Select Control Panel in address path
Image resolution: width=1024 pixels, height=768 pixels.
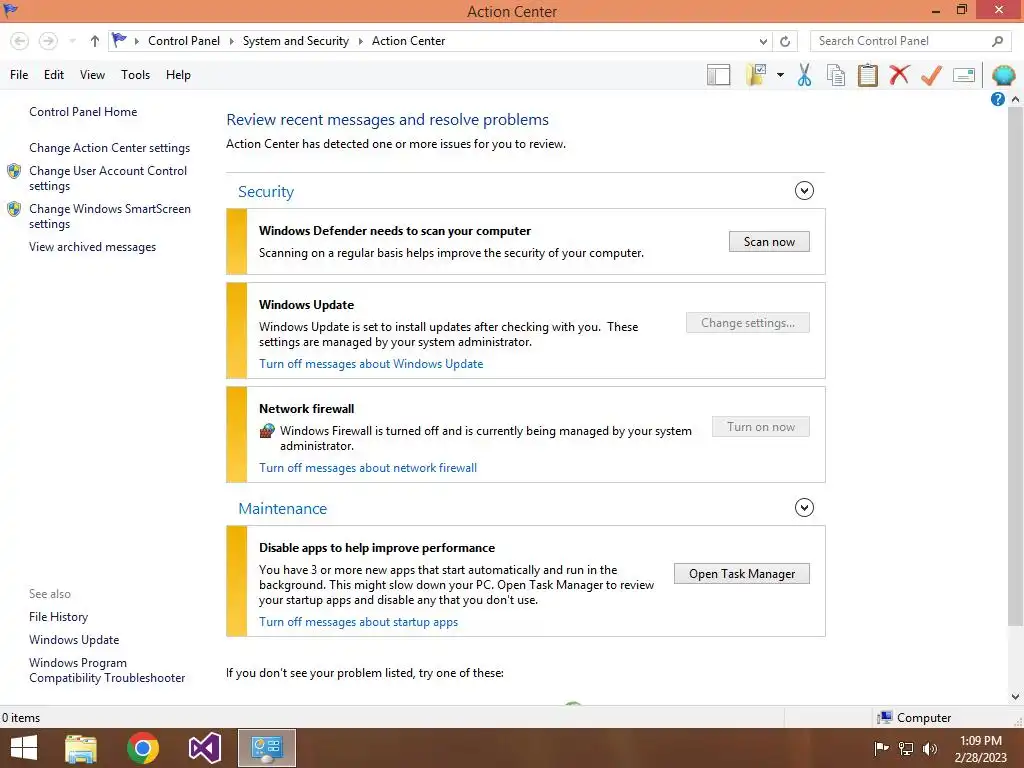(x=184, y=40)
